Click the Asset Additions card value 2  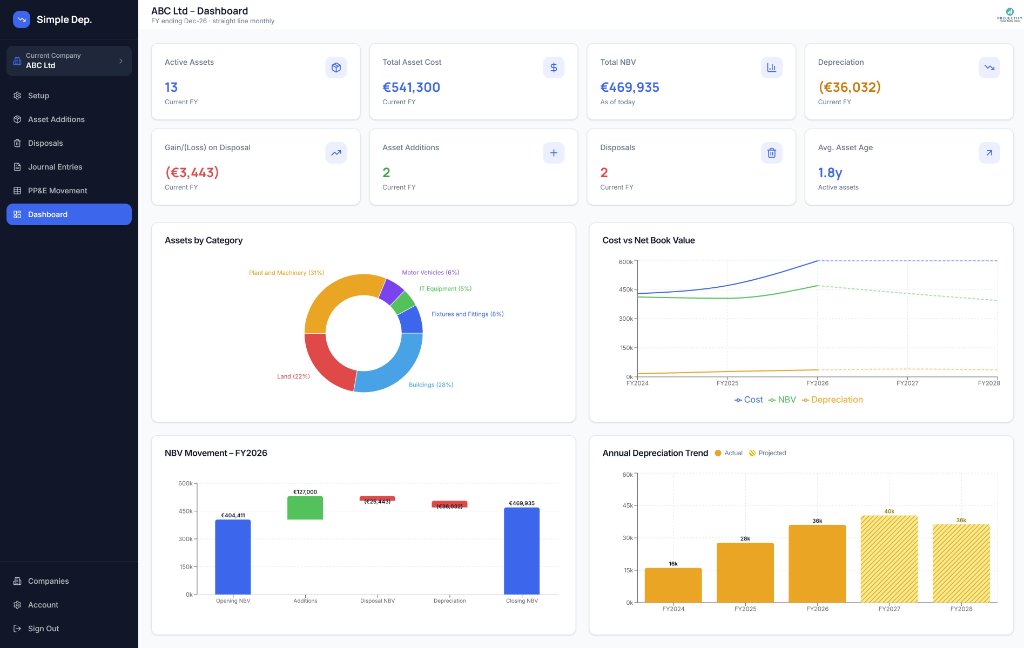(387, 172)
